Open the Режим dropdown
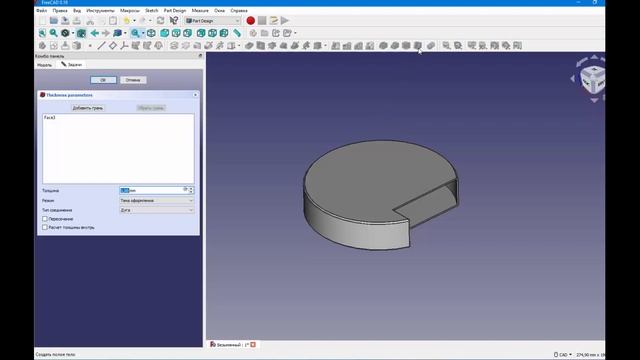This screenshot has height=360, width=640. point(157,200)
